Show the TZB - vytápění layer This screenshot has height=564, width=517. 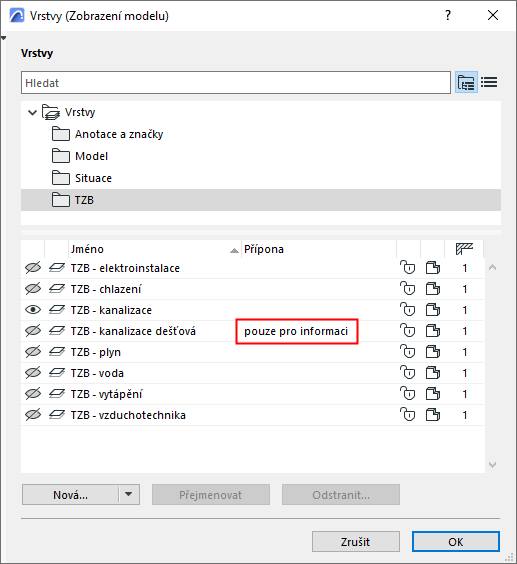click(33, 394)
